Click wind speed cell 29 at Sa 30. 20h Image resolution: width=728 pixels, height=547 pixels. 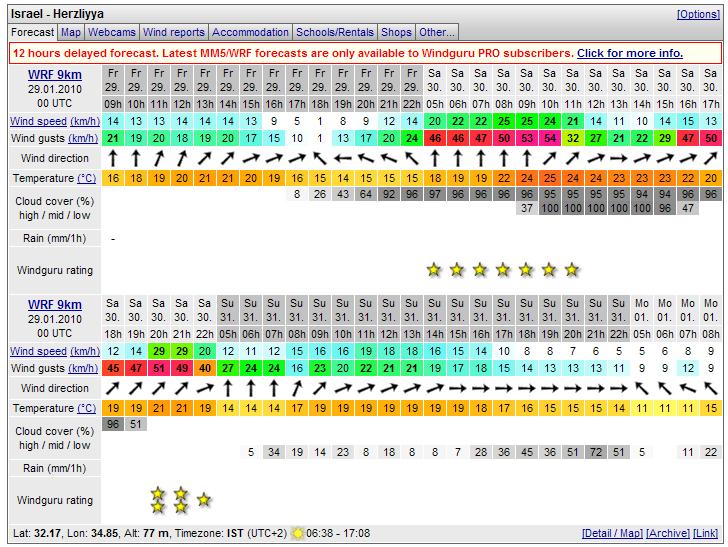point(158,351)
